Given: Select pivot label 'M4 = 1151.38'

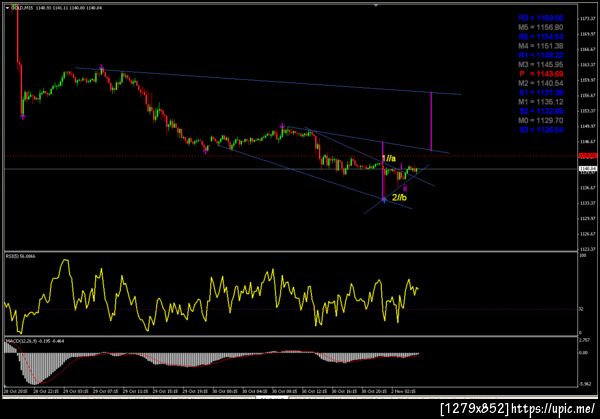Looking at the screenshot, I should tap(540, 46).
